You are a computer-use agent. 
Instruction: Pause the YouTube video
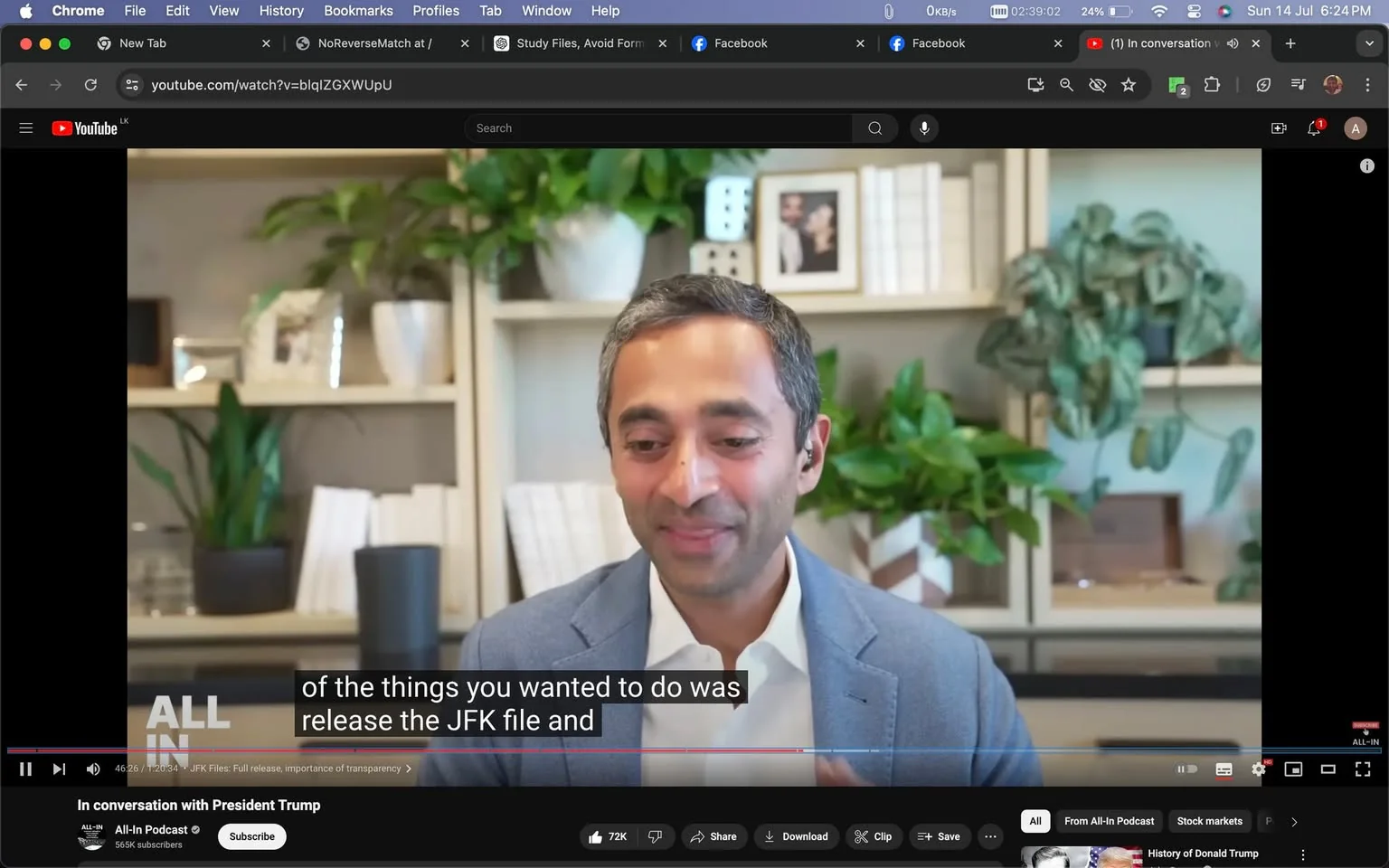(x=25, y=769)
